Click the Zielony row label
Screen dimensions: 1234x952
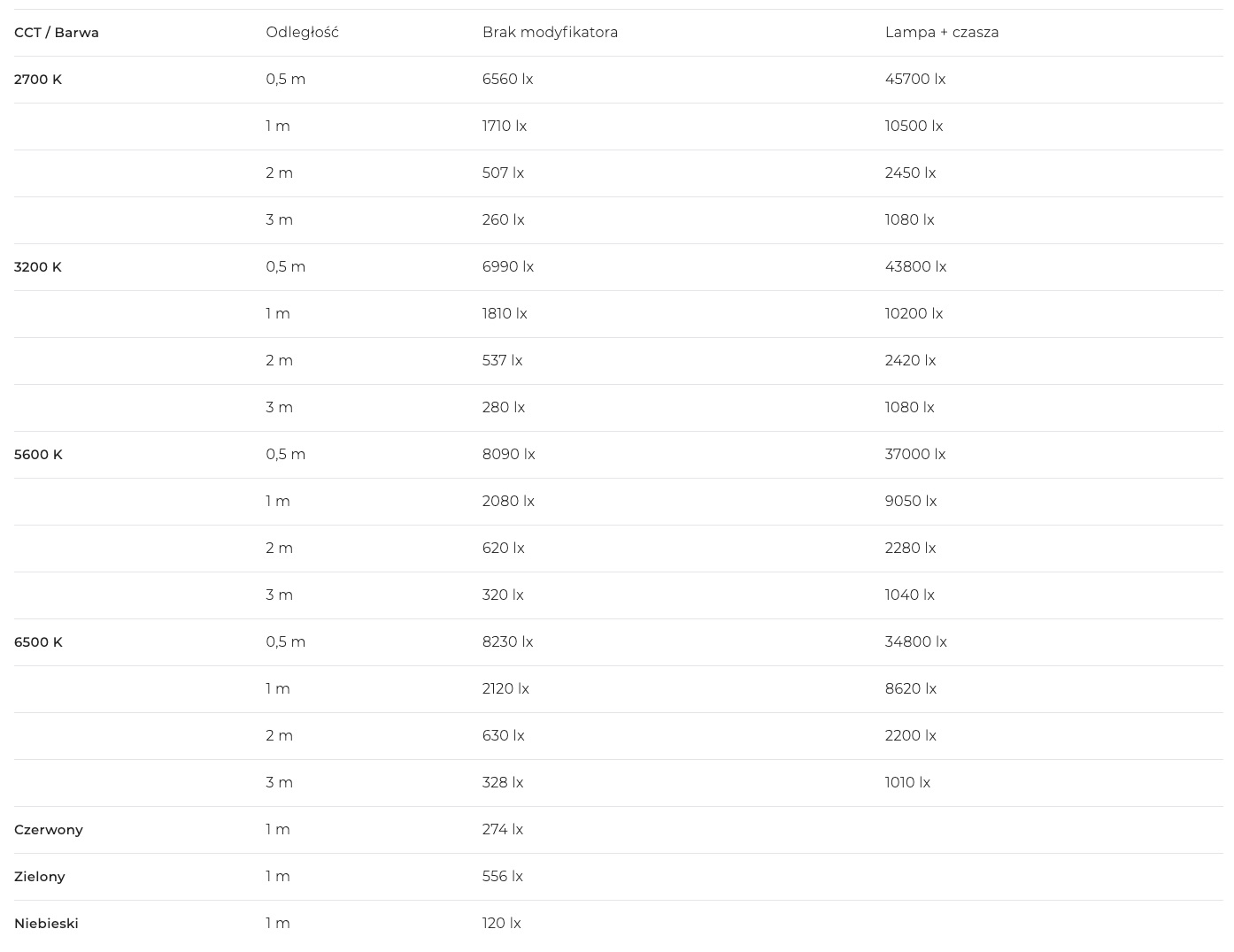(x=40, y=877)
